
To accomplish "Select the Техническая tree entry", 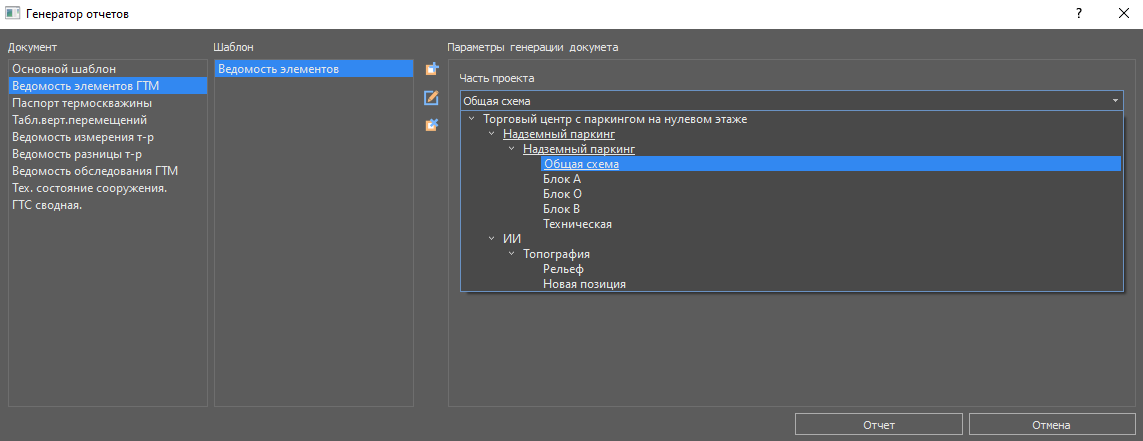I will tap(577, 224).
